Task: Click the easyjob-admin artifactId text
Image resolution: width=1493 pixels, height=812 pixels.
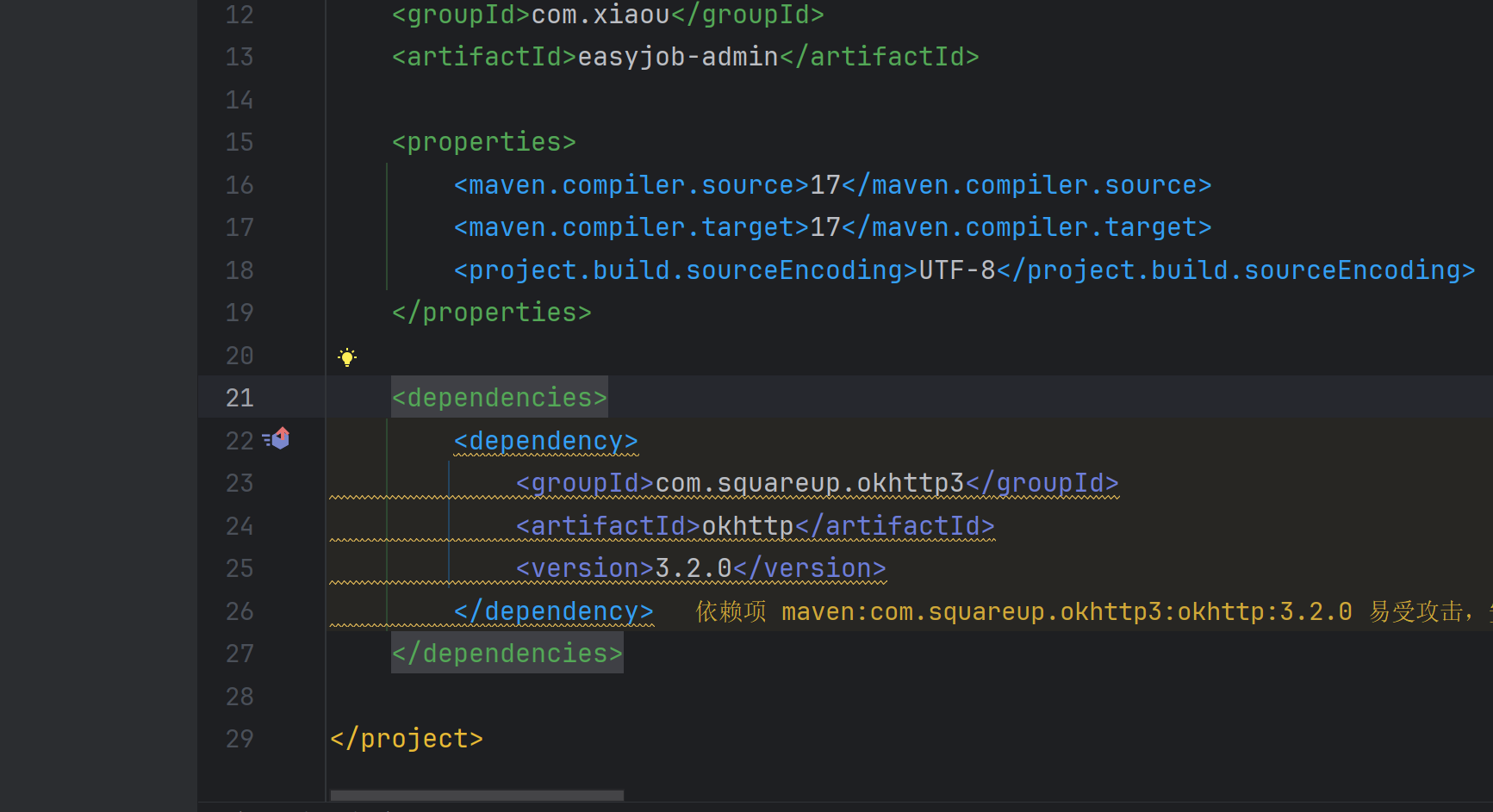Action: (x=677, y=57)
